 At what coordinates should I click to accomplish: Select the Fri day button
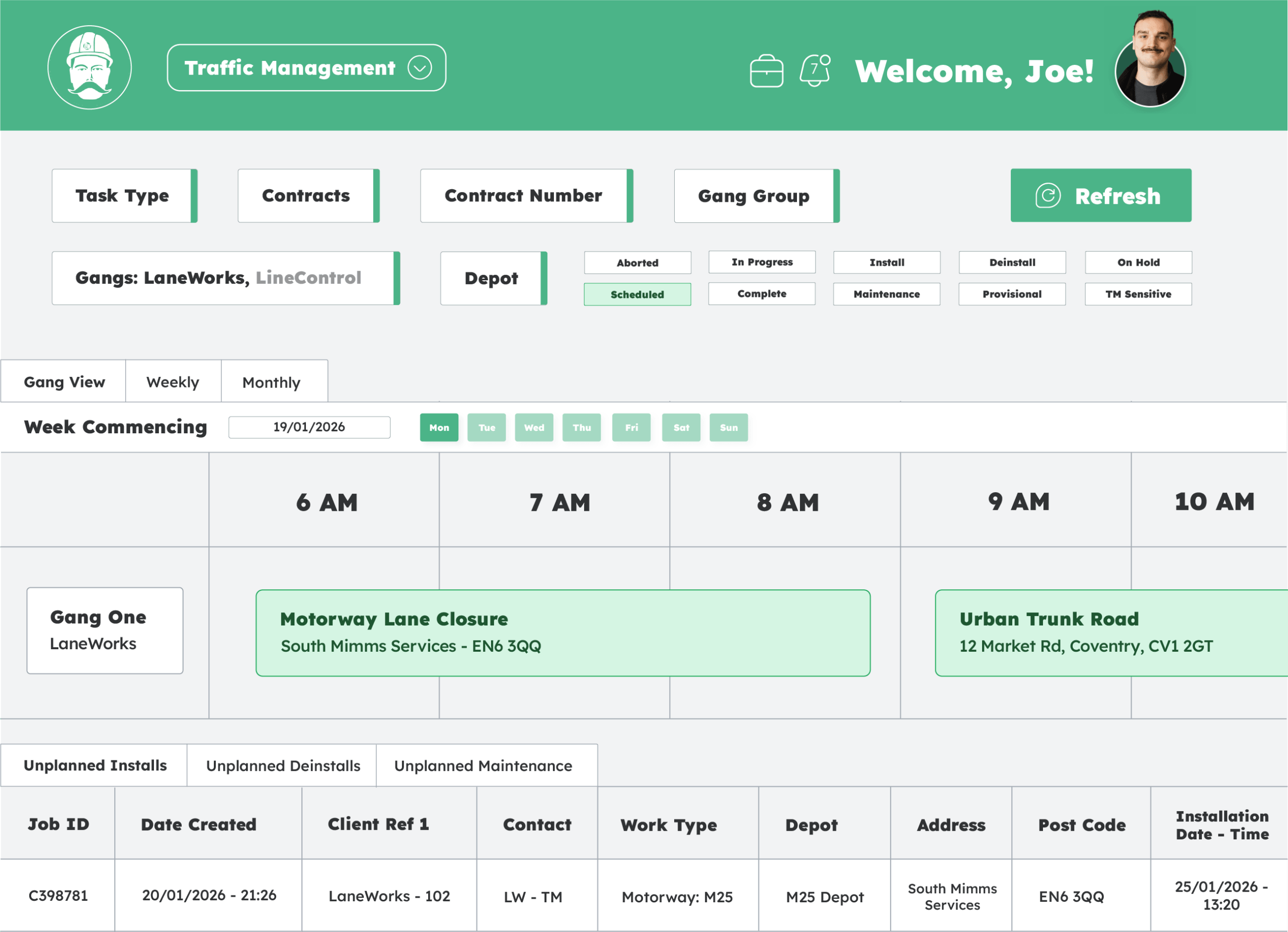point(631,427)
